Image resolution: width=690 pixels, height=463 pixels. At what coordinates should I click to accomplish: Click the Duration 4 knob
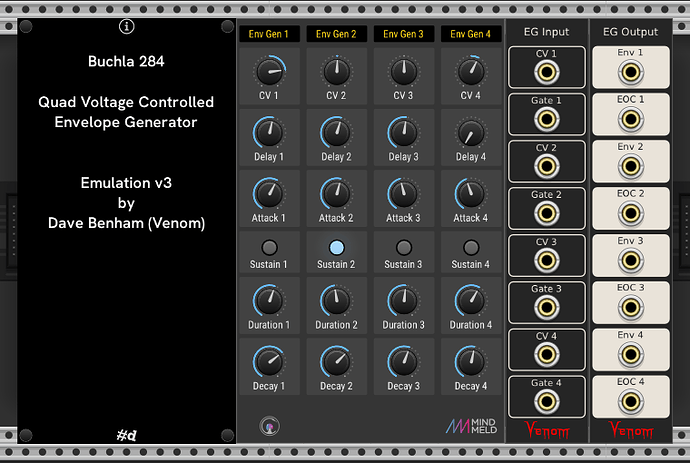tap(471, 301)
